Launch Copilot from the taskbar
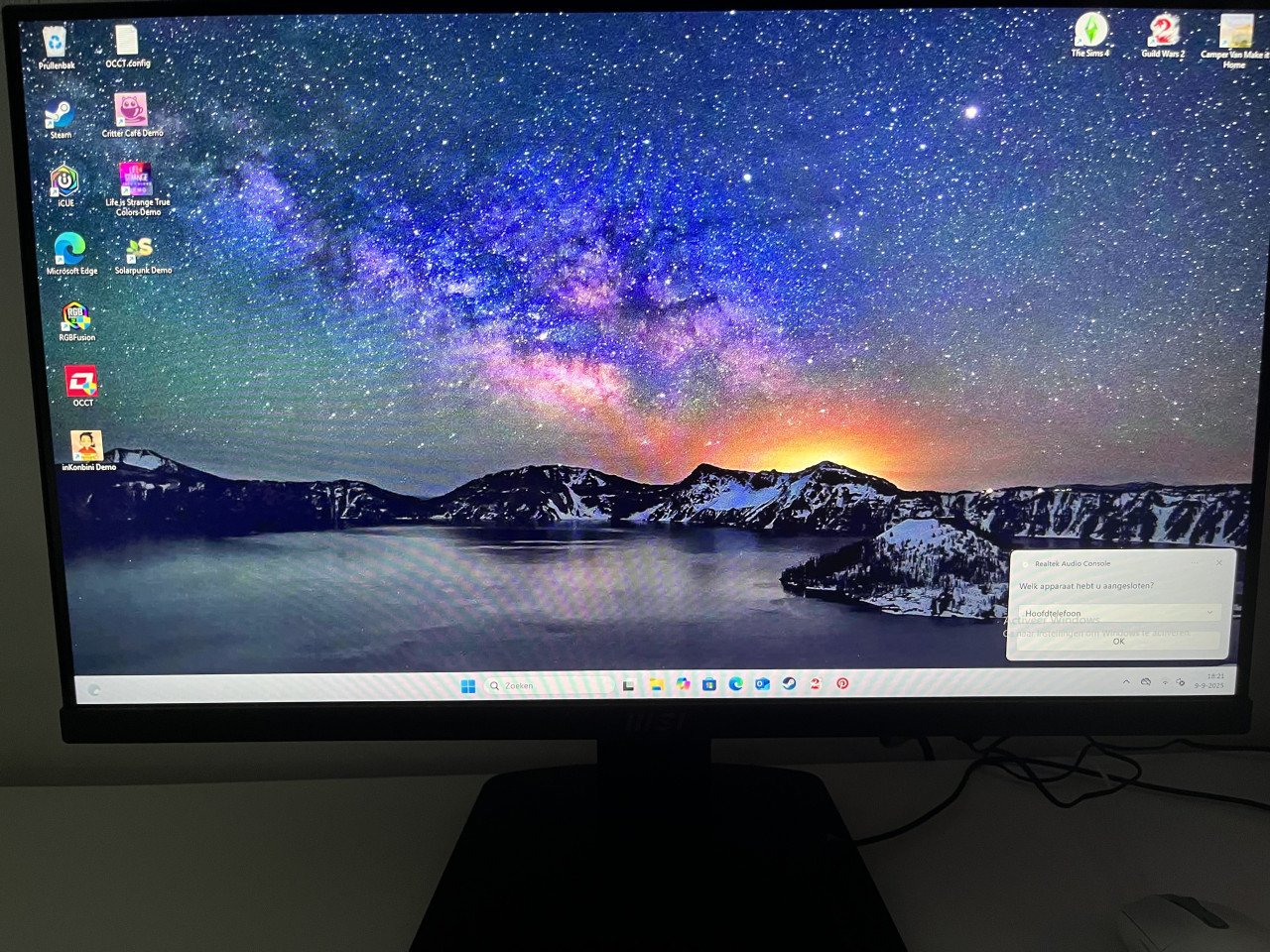The height and width of the screenshot is (952, 1270). [683, 684]
